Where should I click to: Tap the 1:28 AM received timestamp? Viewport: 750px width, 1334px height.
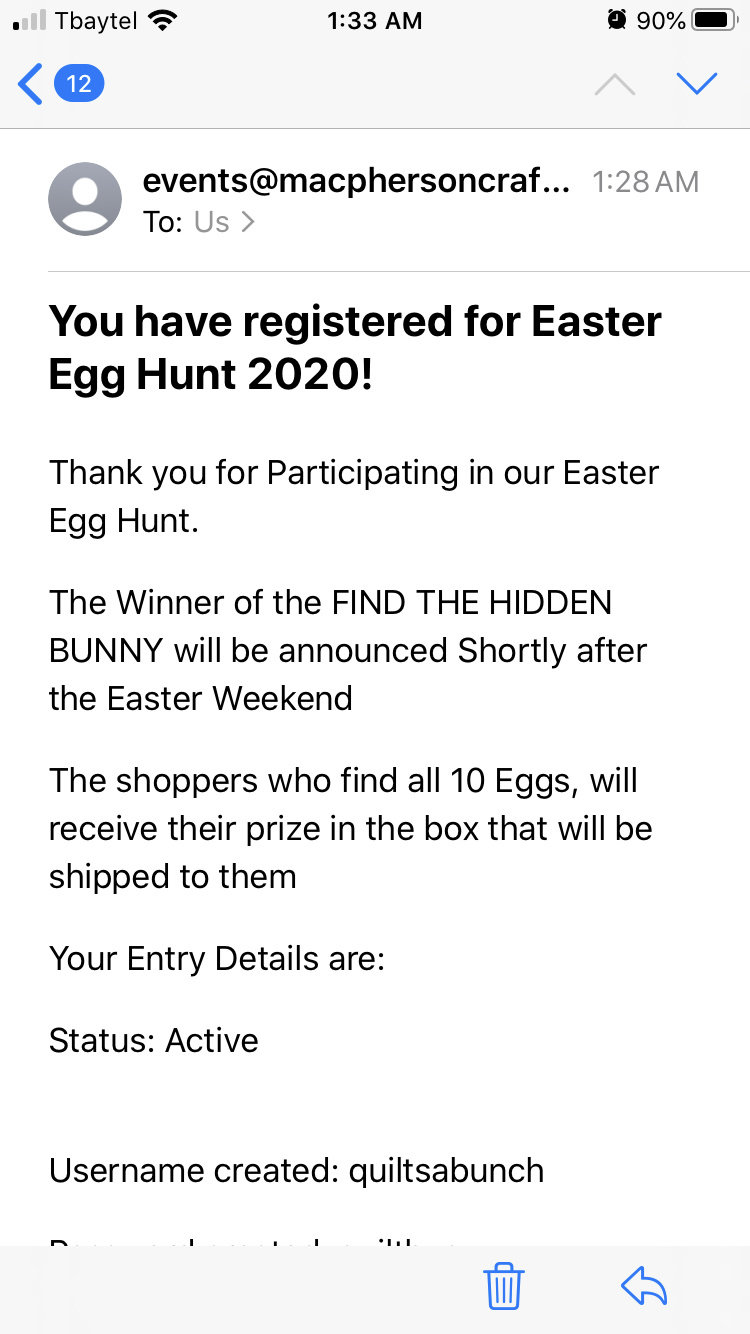tap(645, 181)
